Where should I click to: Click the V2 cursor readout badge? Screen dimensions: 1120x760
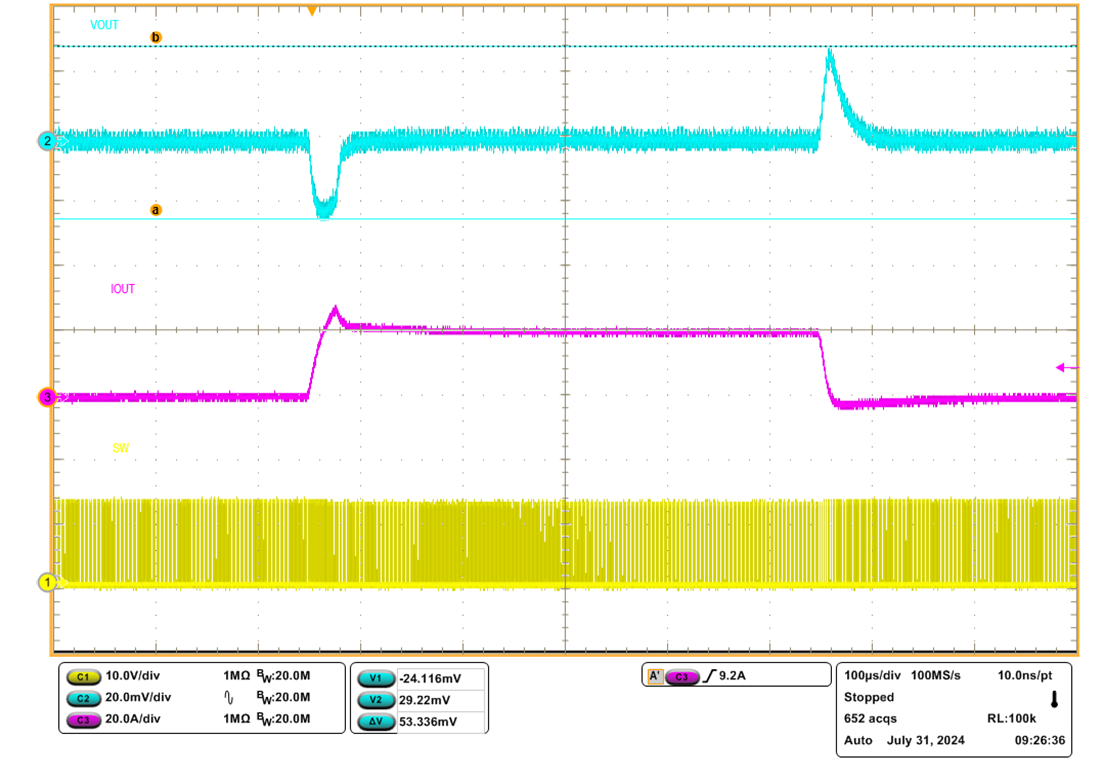point(375,699)
